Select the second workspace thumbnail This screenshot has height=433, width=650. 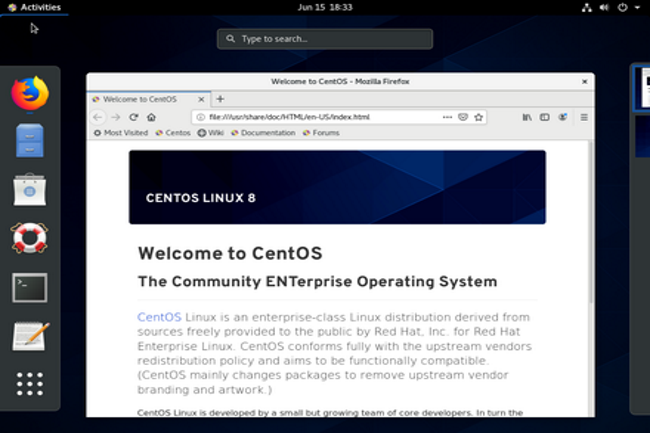[x=642, y=137]
